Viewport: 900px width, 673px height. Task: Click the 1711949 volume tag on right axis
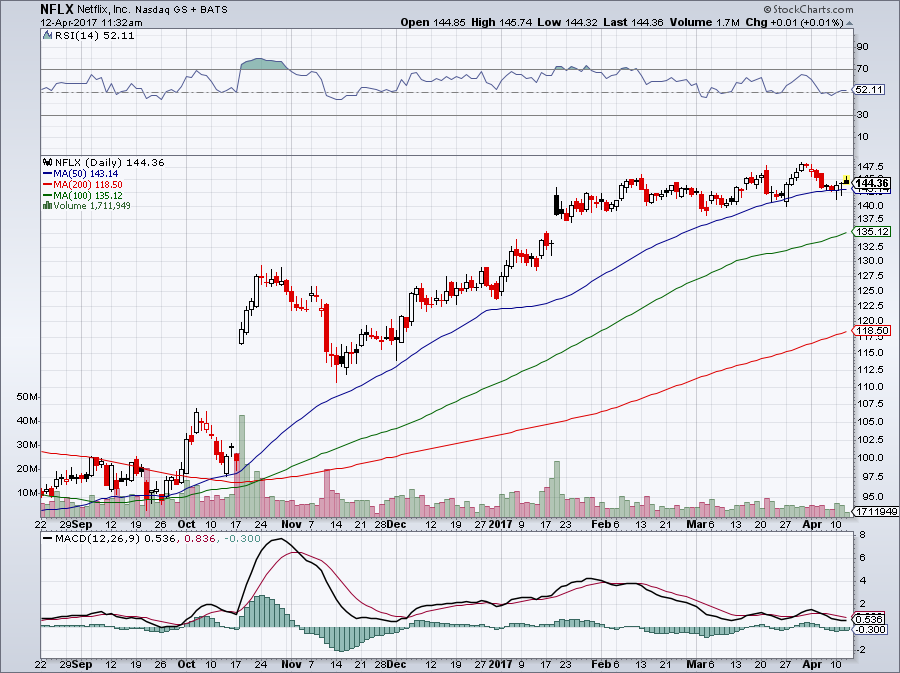click(x=876, y=511)
